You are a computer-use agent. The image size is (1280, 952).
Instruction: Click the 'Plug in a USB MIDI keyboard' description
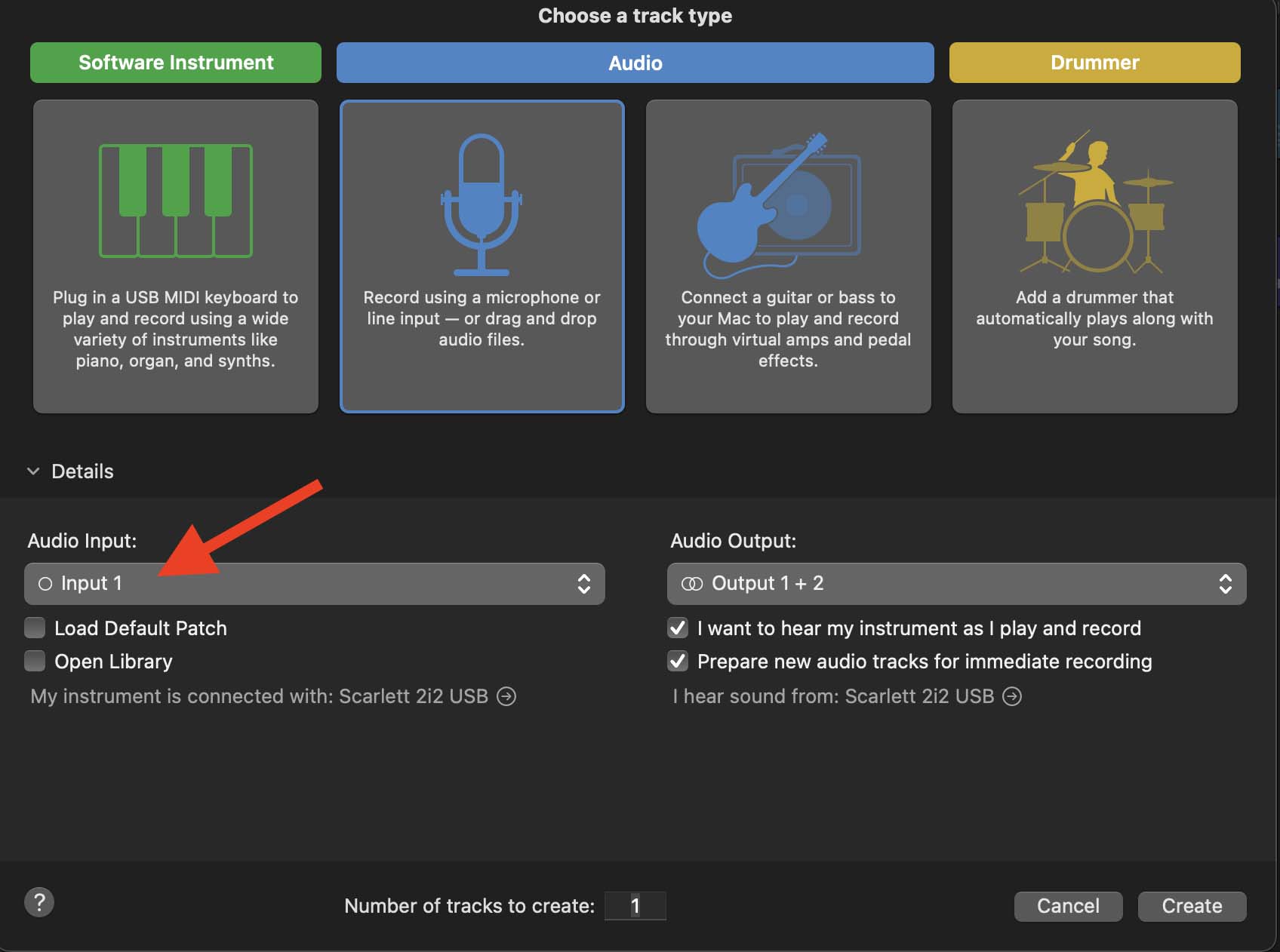[x=176, y=329]
